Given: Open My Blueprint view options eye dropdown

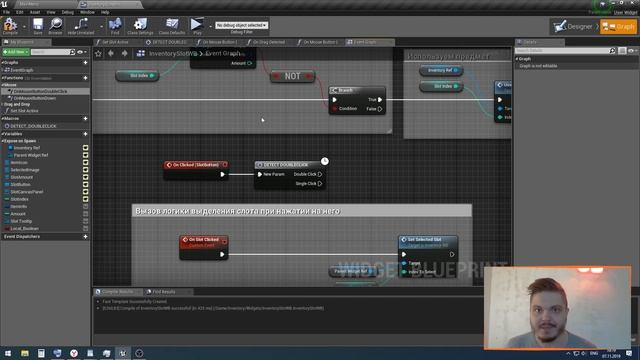Looking at the screenshot, I should pos(82,52).
